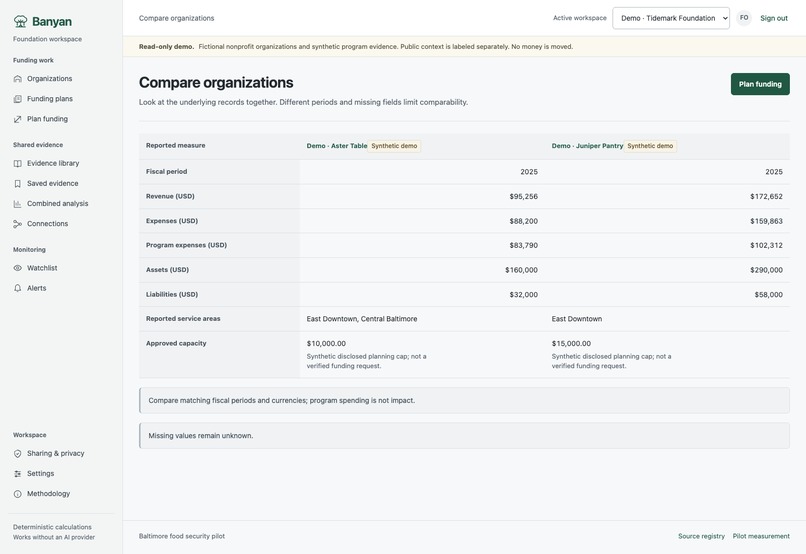Click the Reported service areas row label
The image size is (806, 554).
183,319
